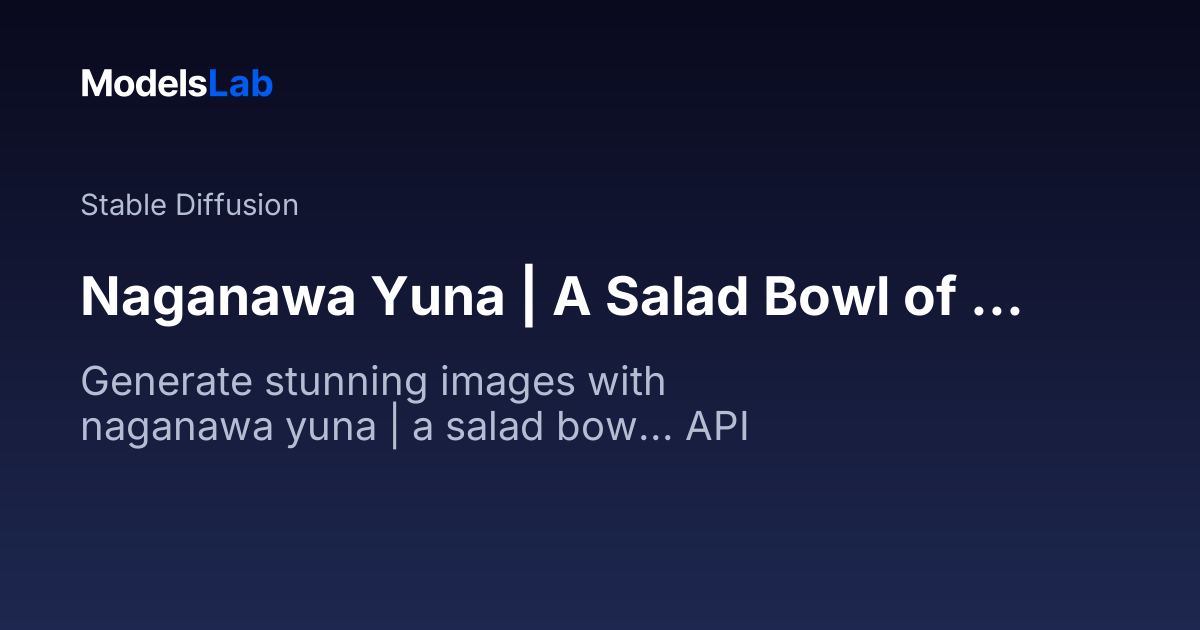Click the vertical bar separator in the heading

[x=528, y=297]
